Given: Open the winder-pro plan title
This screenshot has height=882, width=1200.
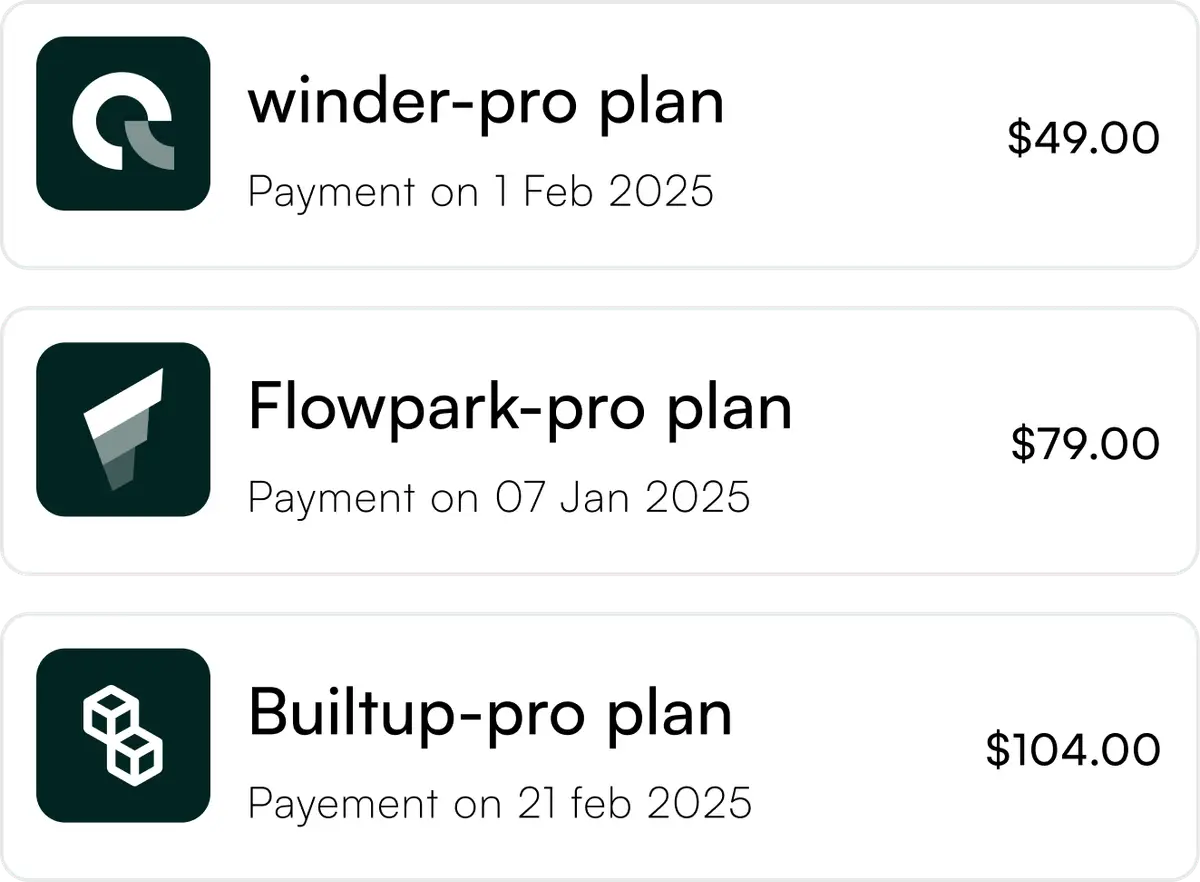Looking at the screenshot, I should tap(486, 103).
